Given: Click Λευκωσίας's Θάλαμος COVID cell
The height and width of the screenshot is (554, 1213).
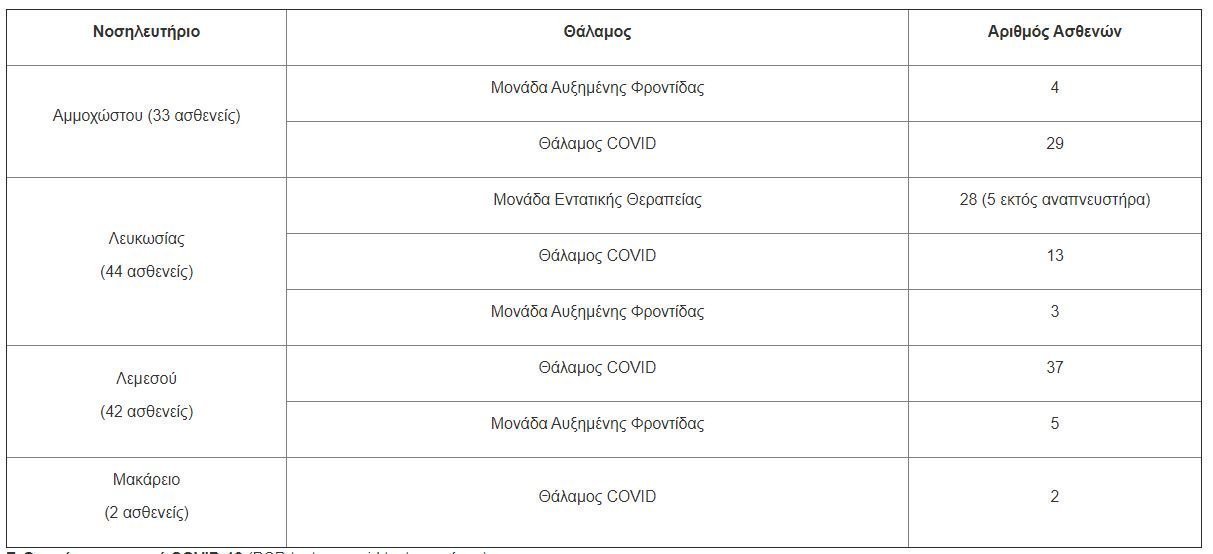Looking at the screenshot, I should pos(597,262).
